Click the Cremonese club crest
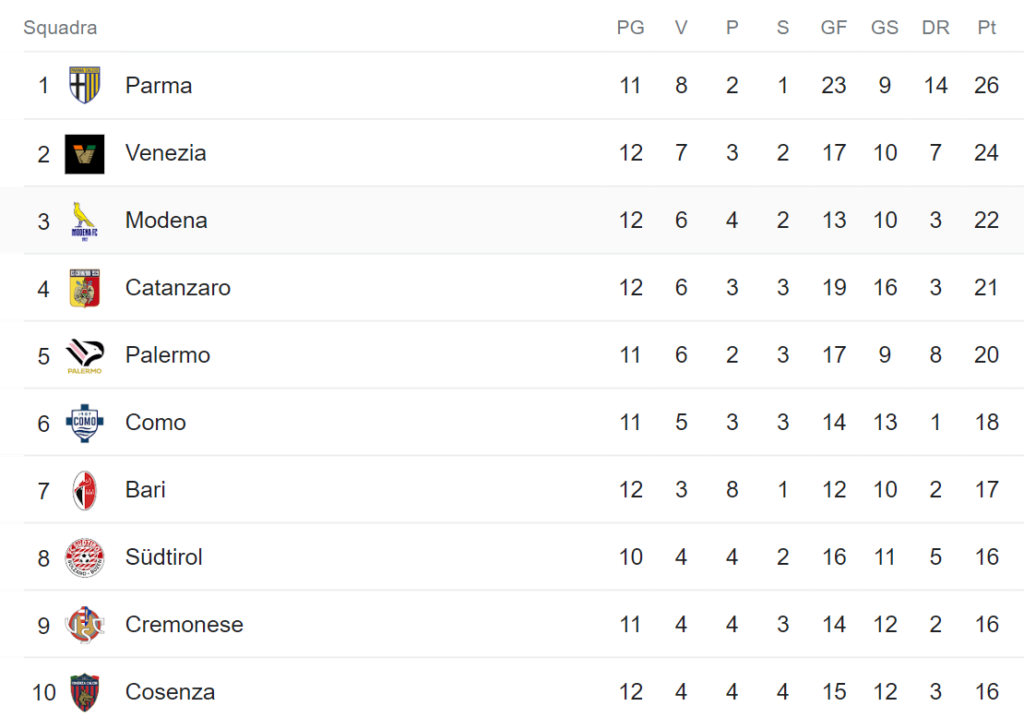1024x718 pixels. (84, 625)
